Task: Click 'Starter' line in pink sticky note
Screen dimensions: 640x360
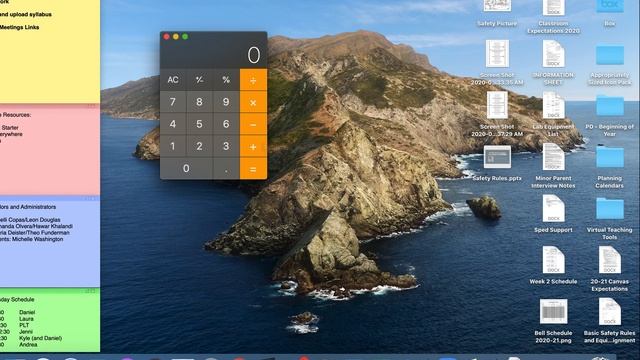Action: tap(10, 127)
